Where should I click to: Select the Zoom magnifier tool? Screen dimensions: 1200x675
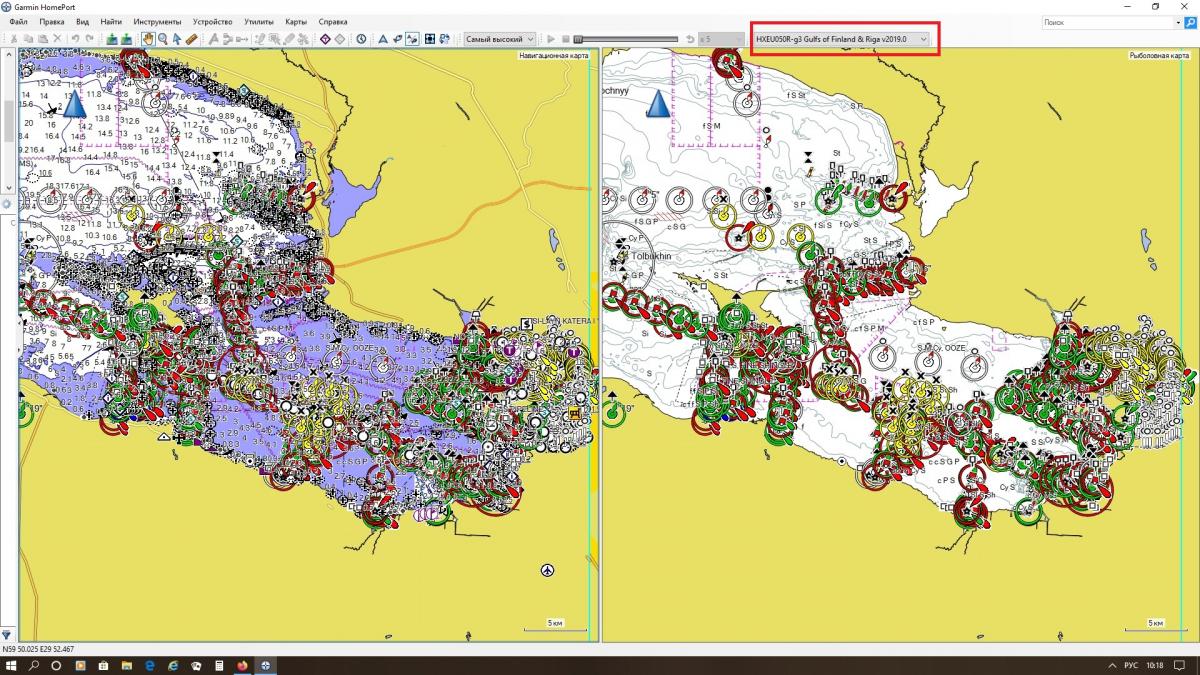click(x=162, y=39)
